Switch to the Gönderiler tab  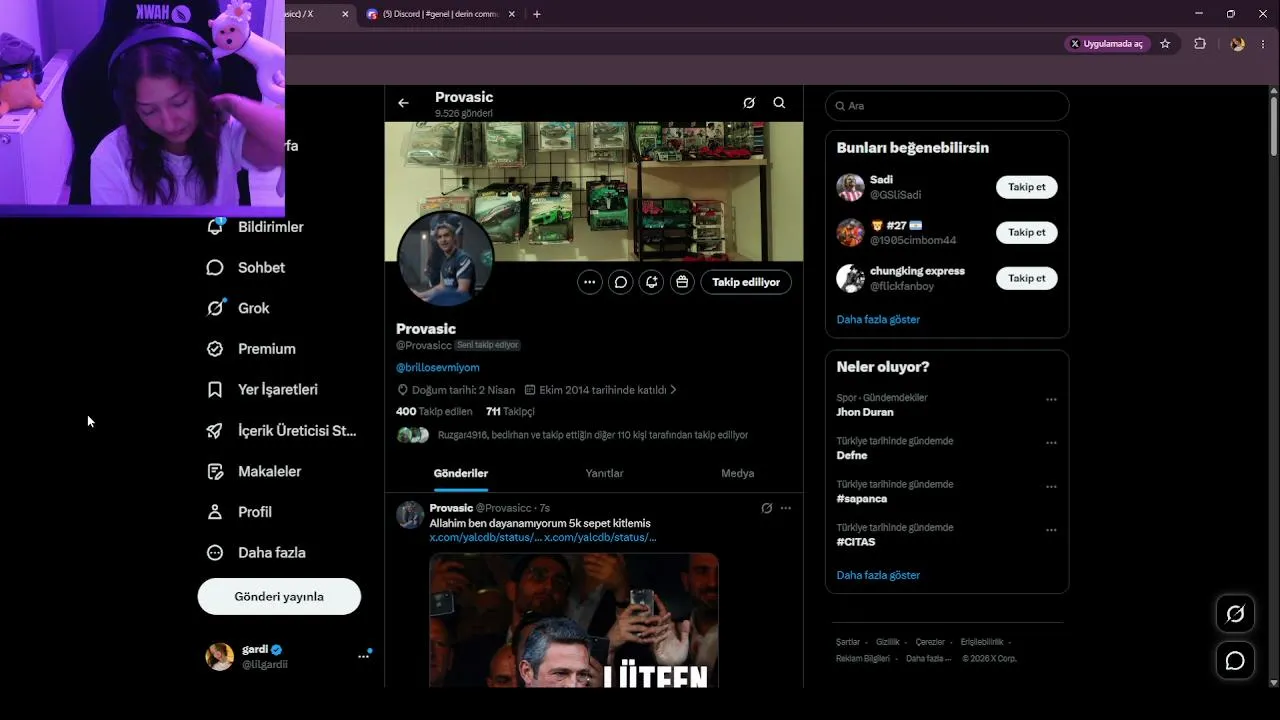pos(461,473)
